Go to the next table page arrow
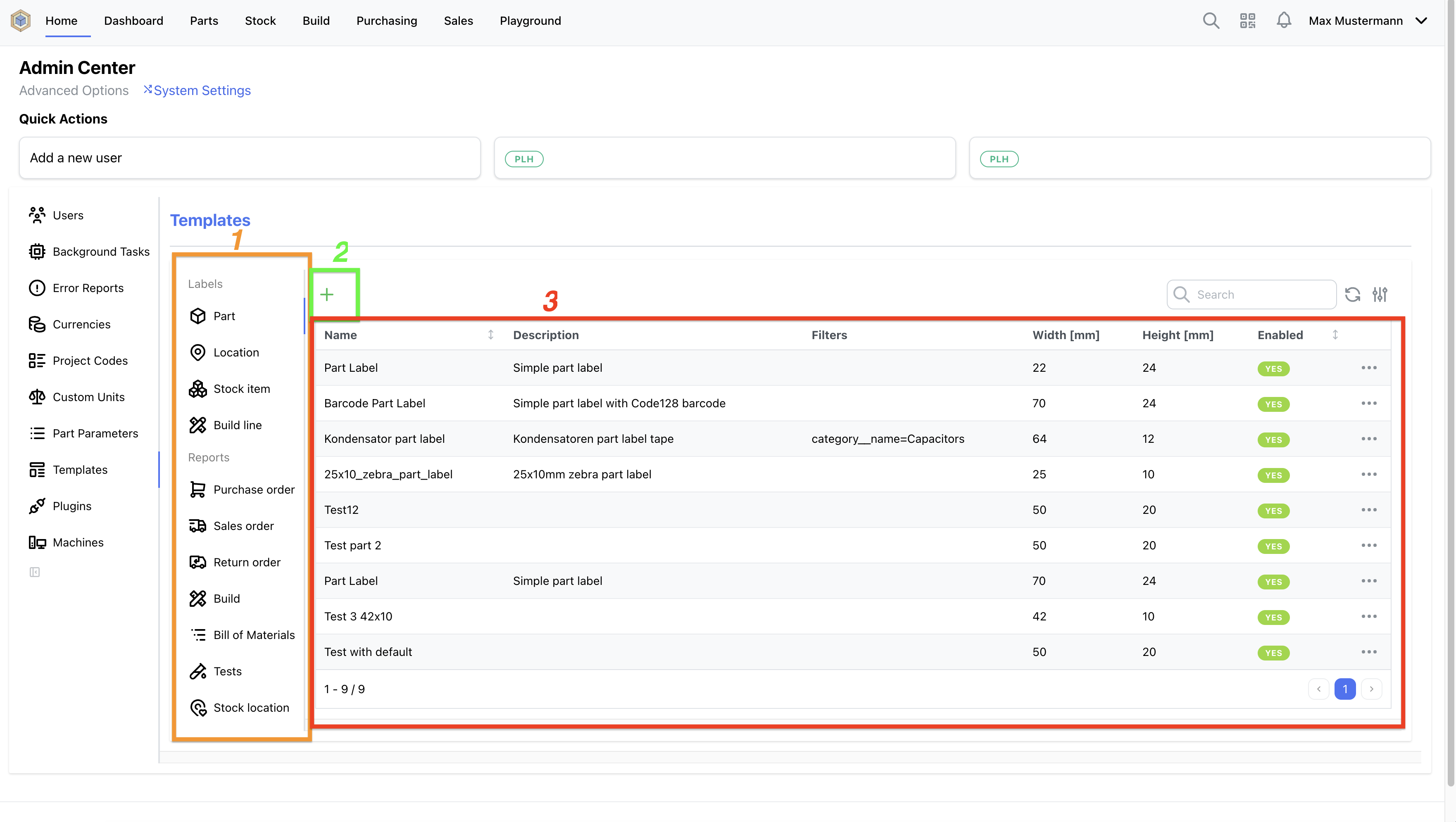The image size is (1456, 822). [x=1371, y=689]
